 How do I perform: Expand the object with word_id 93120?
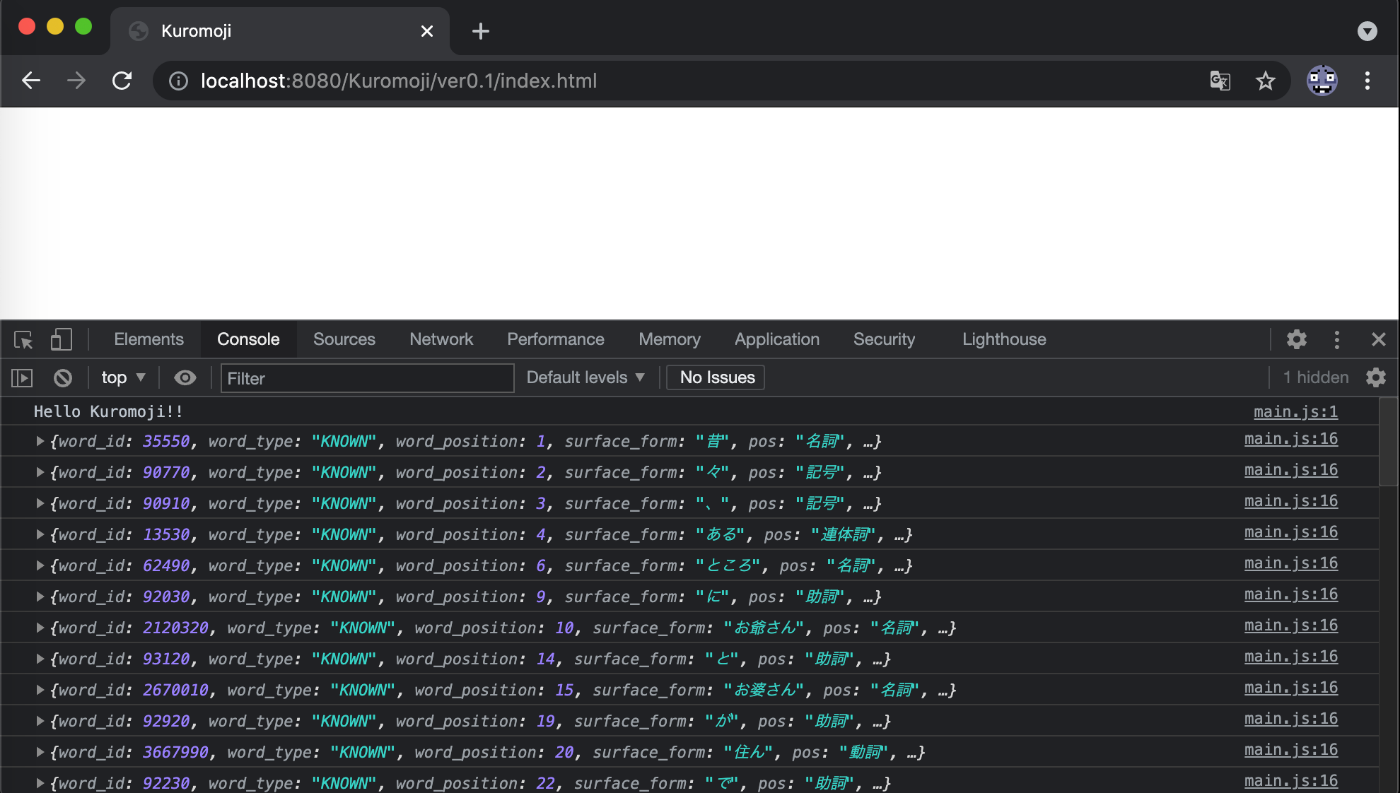click(41, 658)
